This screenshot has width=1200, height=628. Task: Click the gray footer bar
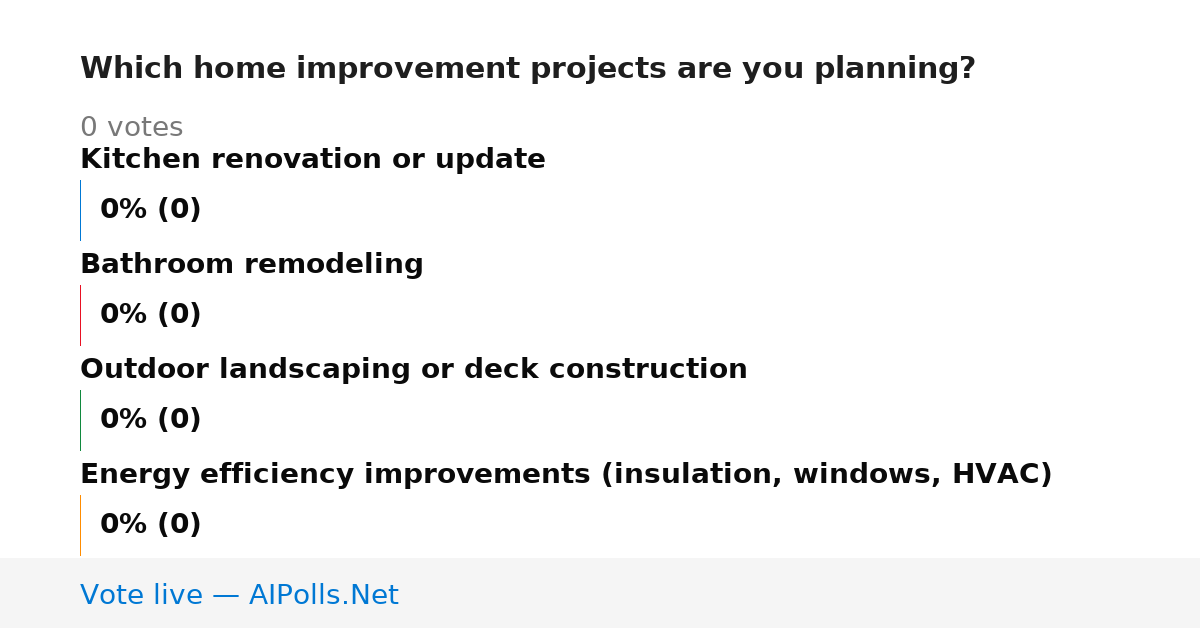coord(600,593)
